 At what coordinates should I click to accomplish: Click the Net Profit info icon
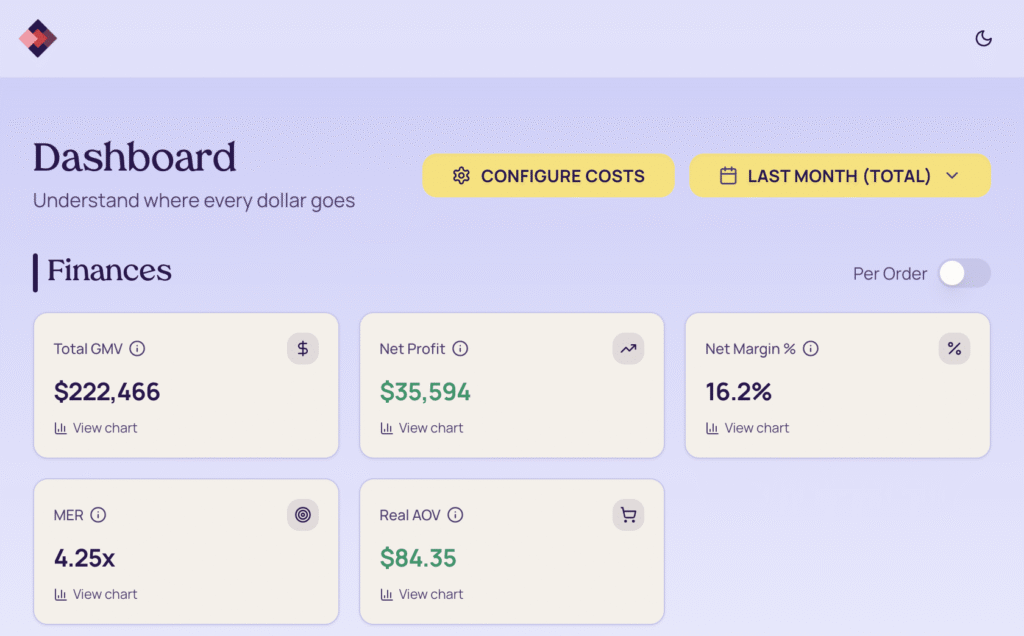[x=460, y=349]
